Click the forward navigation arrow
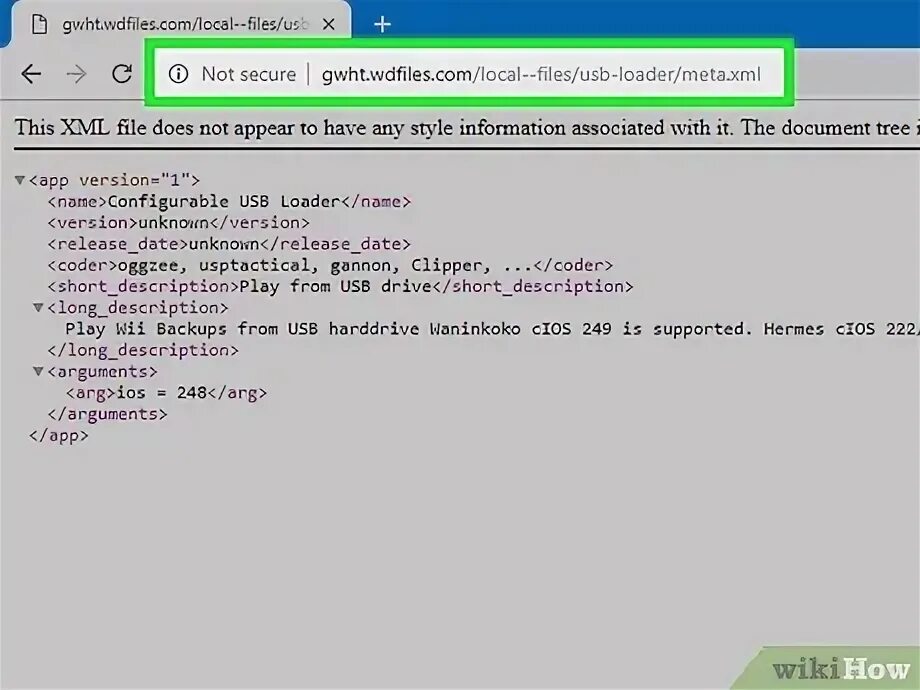This screenshot has height=690, width=920. point(76,74)
